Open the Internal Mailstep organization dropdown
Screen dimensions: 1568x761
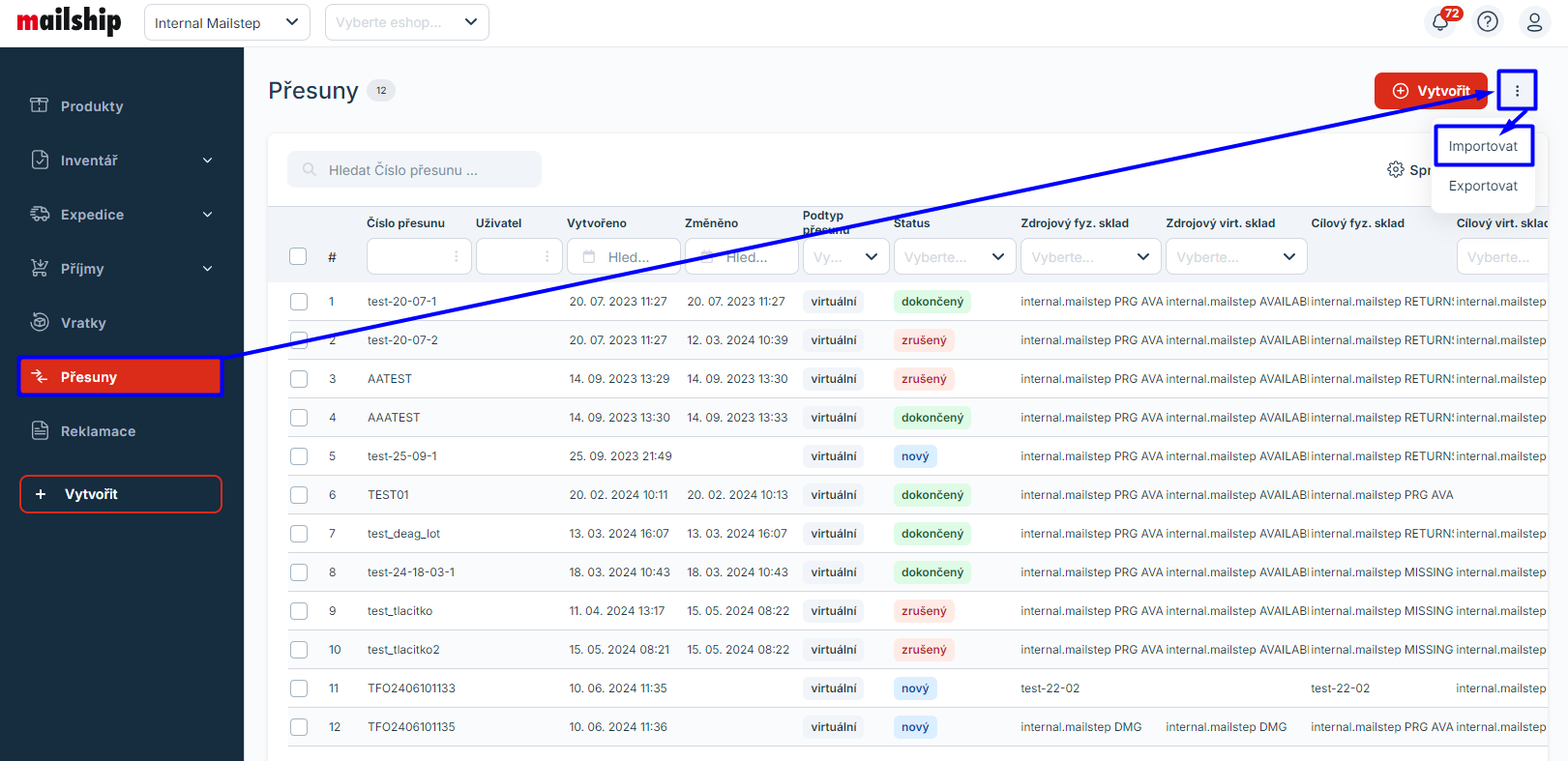coord(226,23)
